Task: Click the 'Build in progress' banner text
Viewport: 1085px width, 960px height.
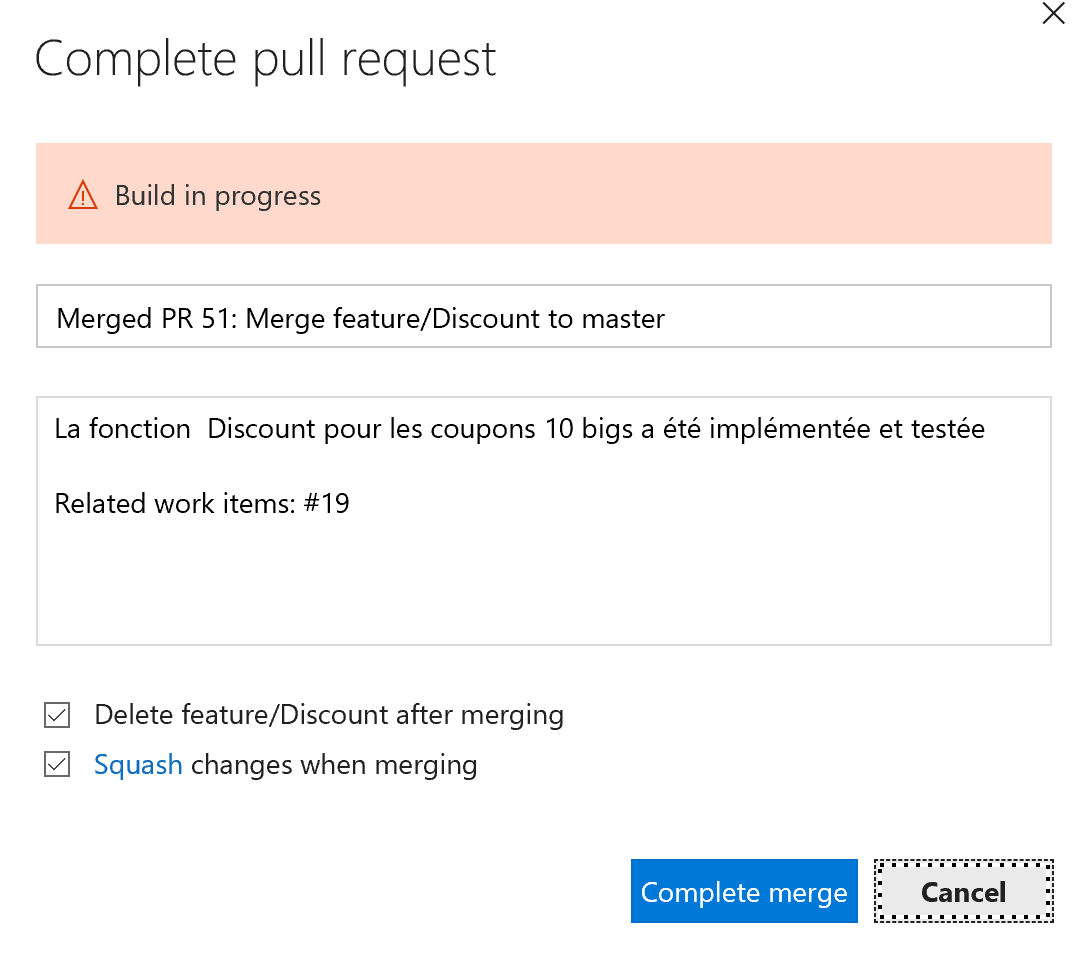Action: coord(218,195)
